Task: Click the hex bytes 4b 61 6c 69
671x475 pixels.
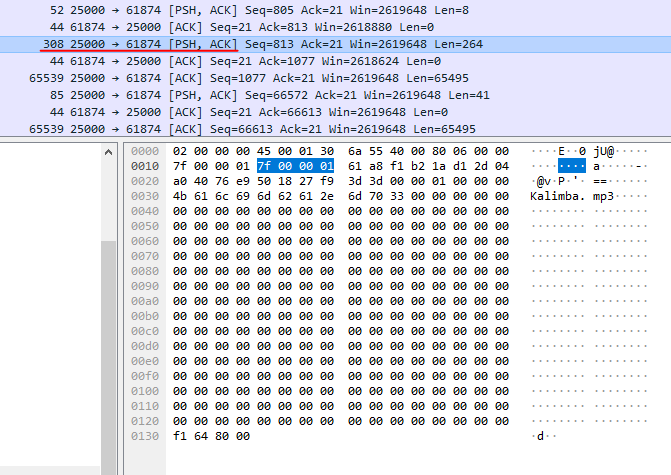Action: [211, 196]
